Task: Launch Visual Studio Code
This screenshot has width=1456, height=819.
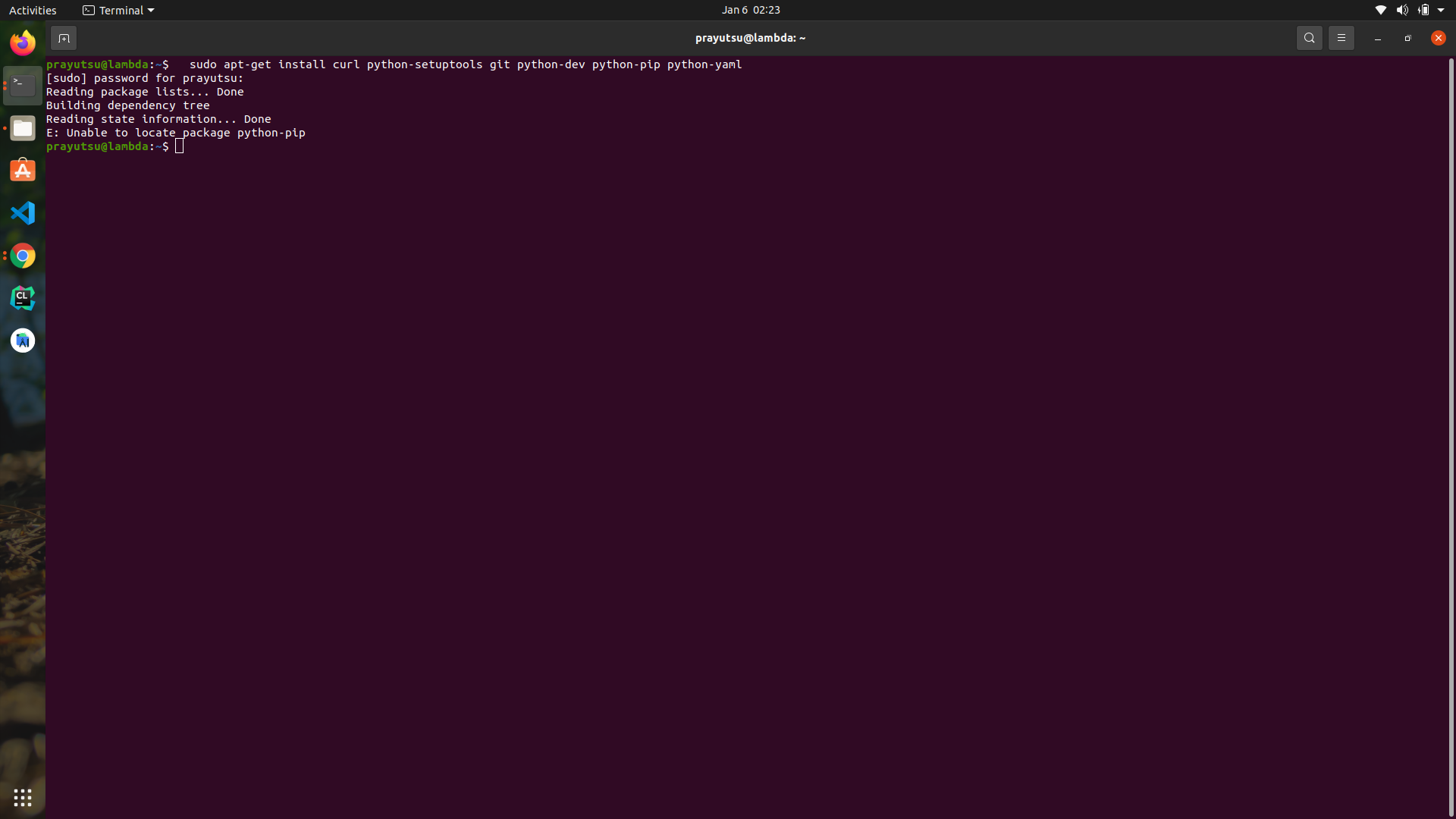Action: (x=23, y=213)
